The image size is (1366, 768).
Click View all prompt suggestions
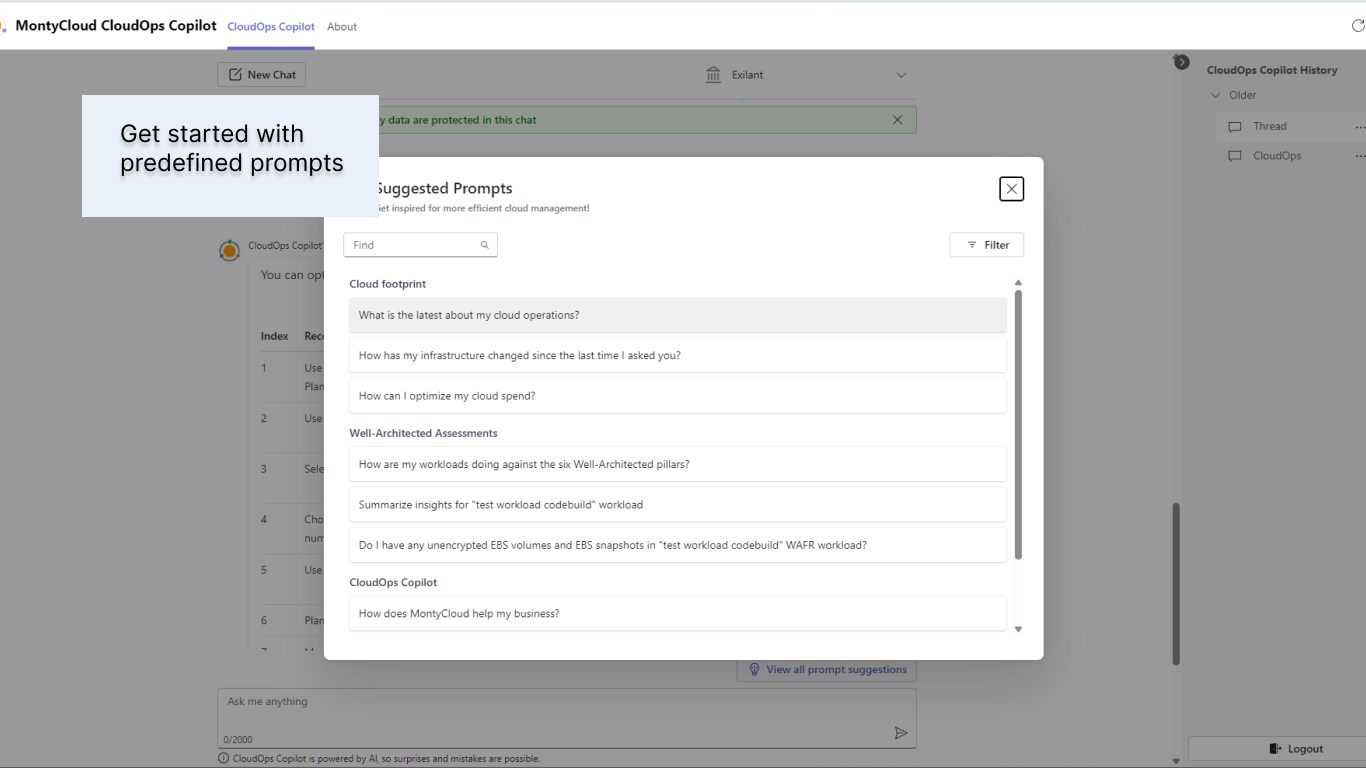(827, 670)
